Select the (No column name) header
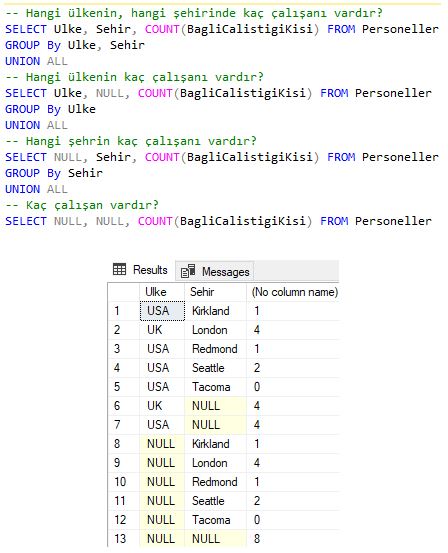 [294, 292]
